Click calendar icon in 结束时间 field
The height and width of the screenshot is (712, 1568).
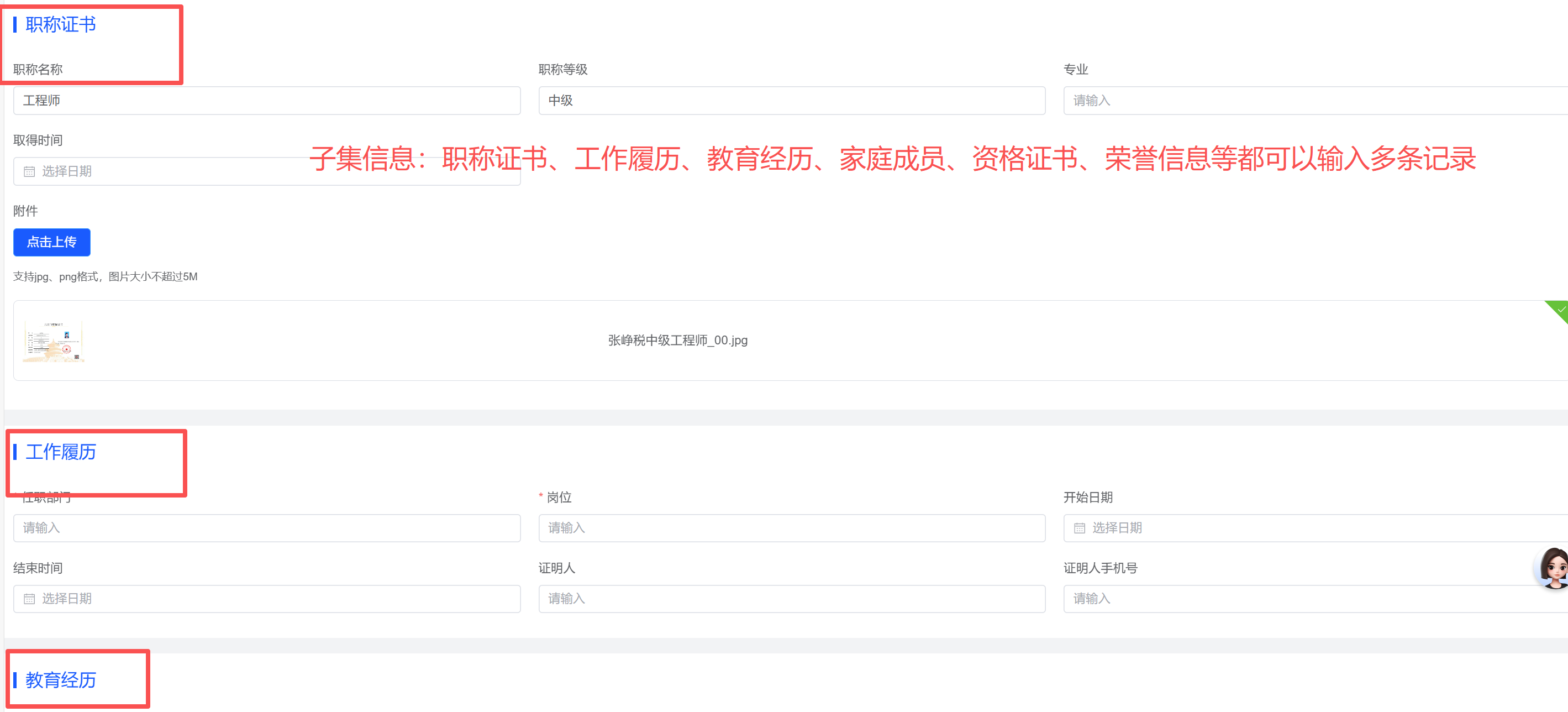tap(29, 599)
